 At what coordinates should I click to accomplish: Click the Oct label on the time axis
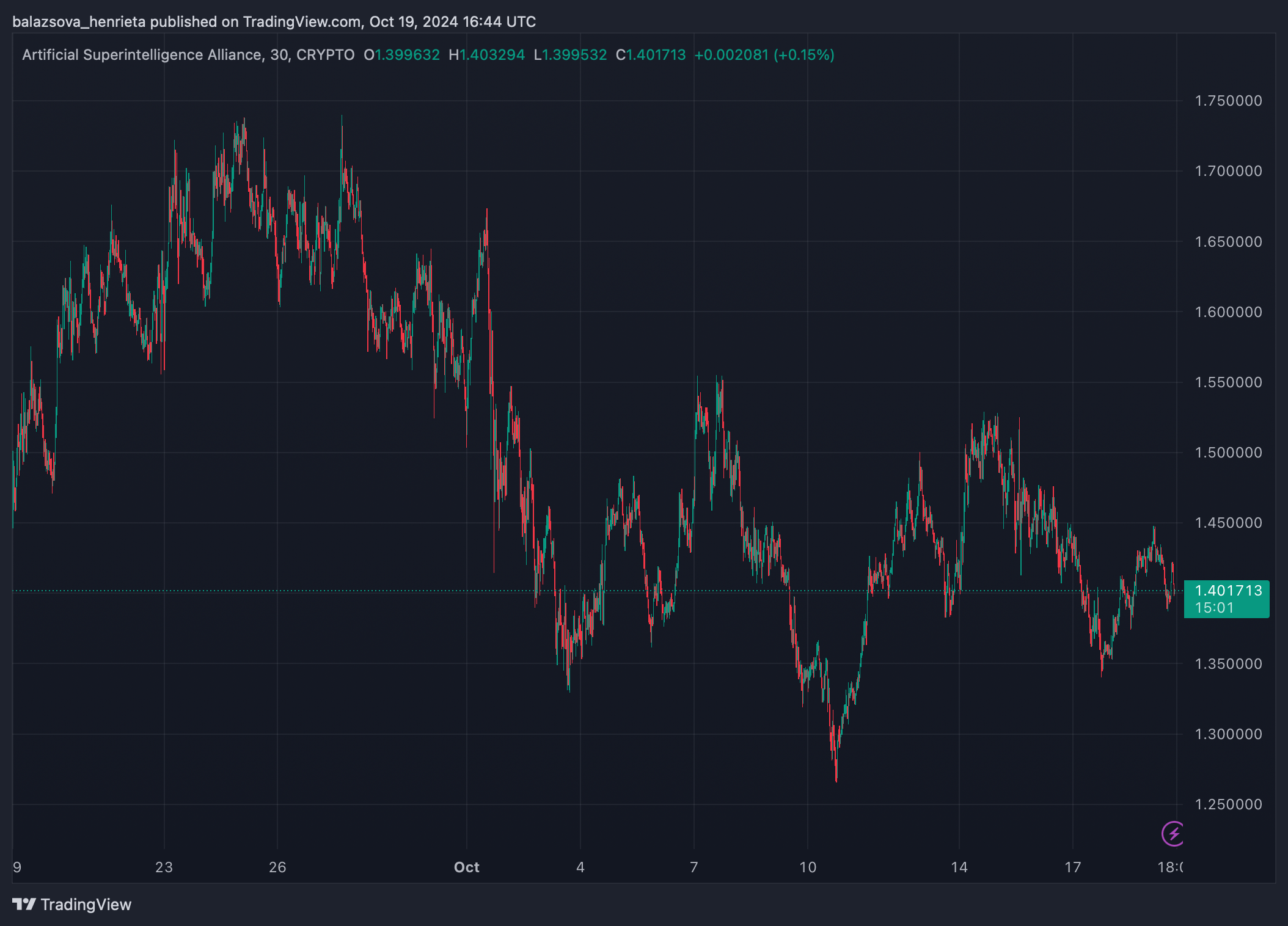(466, 867)
